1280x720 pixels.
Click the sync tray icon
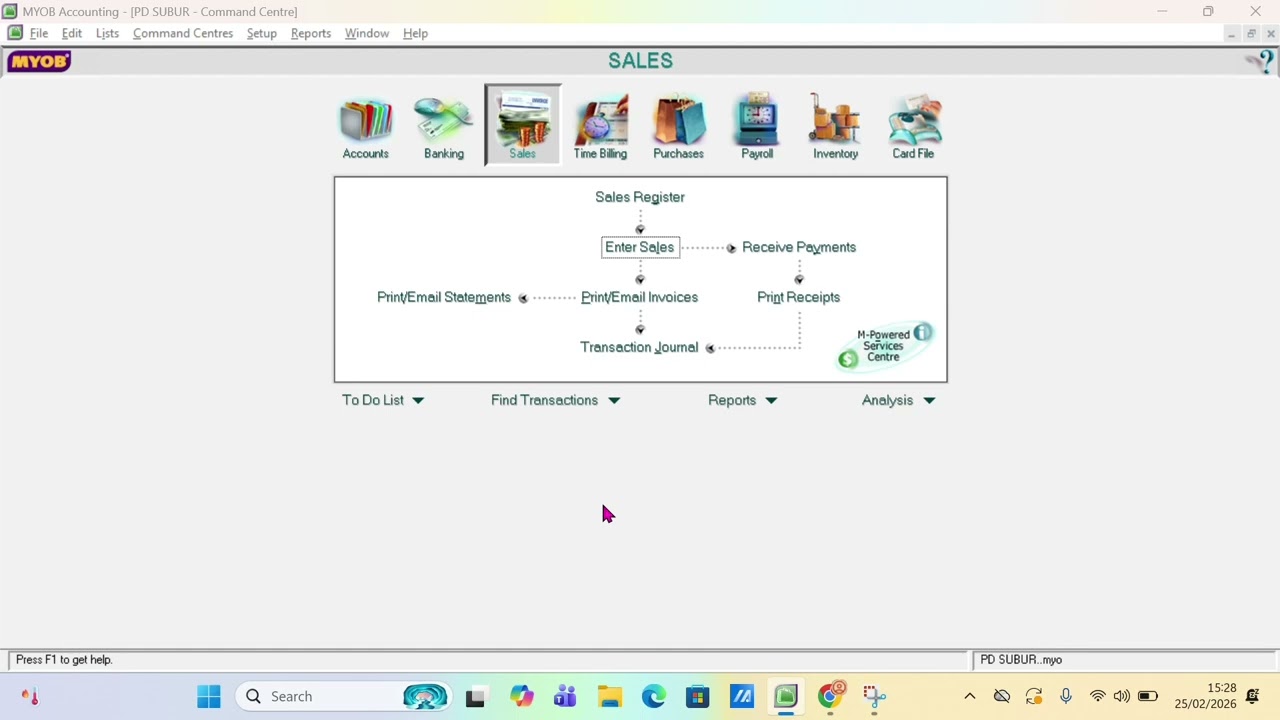pos(1034,696)
